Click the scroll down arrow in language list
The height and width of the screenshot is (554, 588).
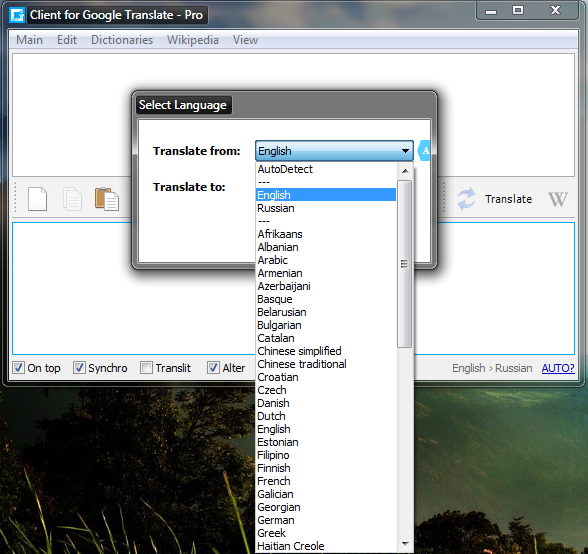(x=405, y=543)
